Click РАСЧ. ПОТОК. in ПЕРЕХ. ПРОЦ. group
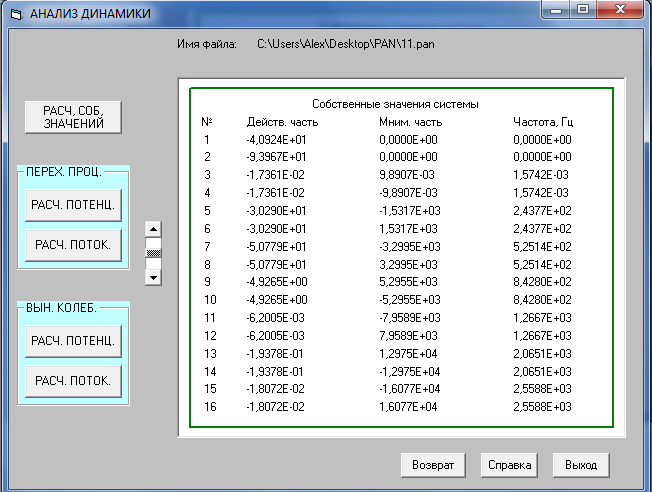Viewport: 652px width, 492px height. [x=73, y=245]
